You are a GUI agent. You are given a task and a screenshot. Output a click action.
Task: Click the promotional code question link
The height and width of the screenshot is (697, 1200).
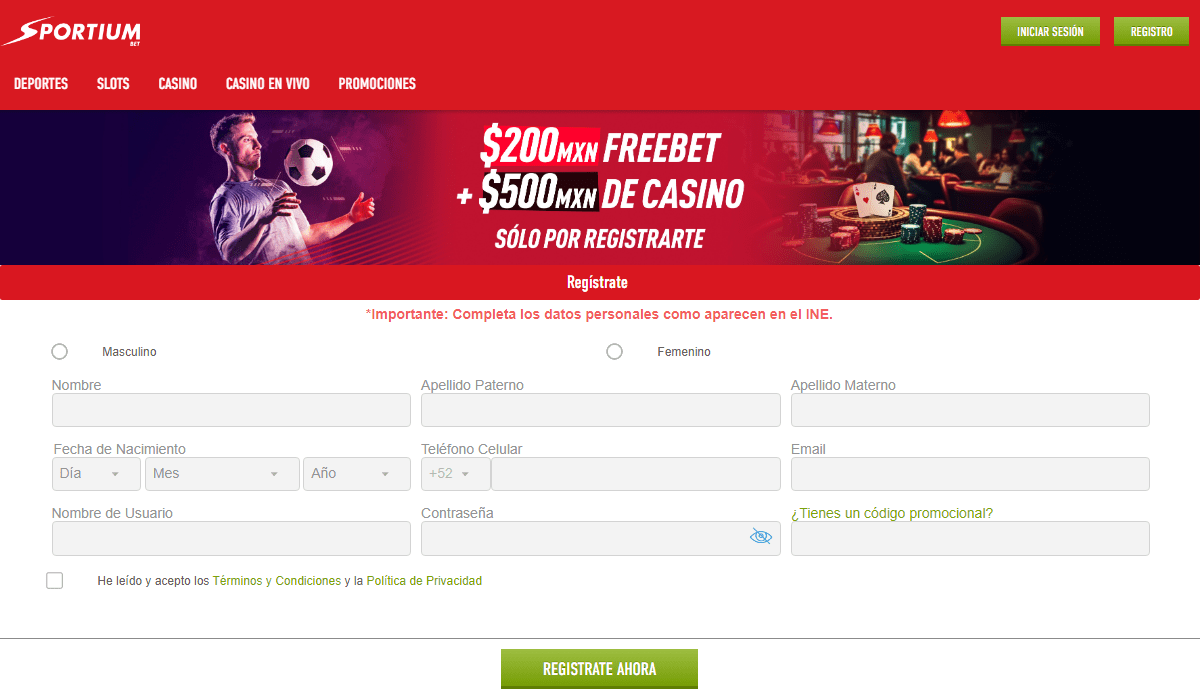(x=892, y=513)
